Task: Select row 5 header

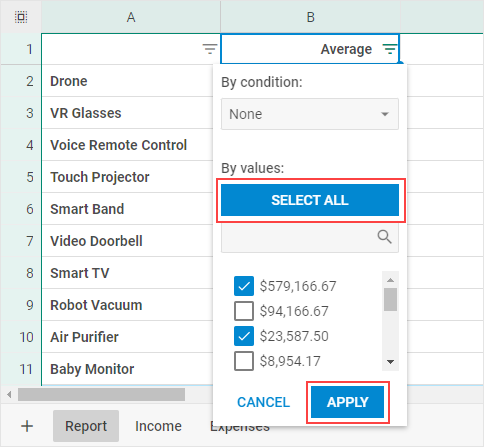Action: click(21, 177)
